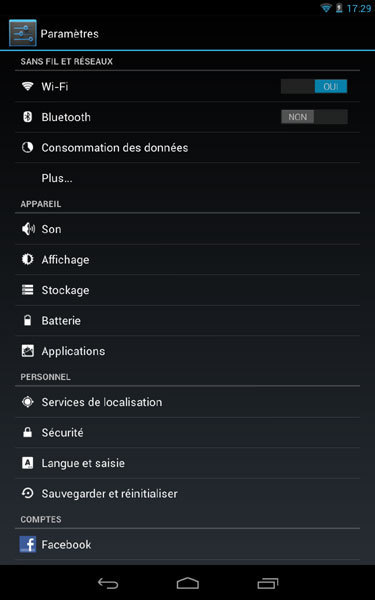
Task: Open Sécurité settings
Action: (x=188, y=433)
